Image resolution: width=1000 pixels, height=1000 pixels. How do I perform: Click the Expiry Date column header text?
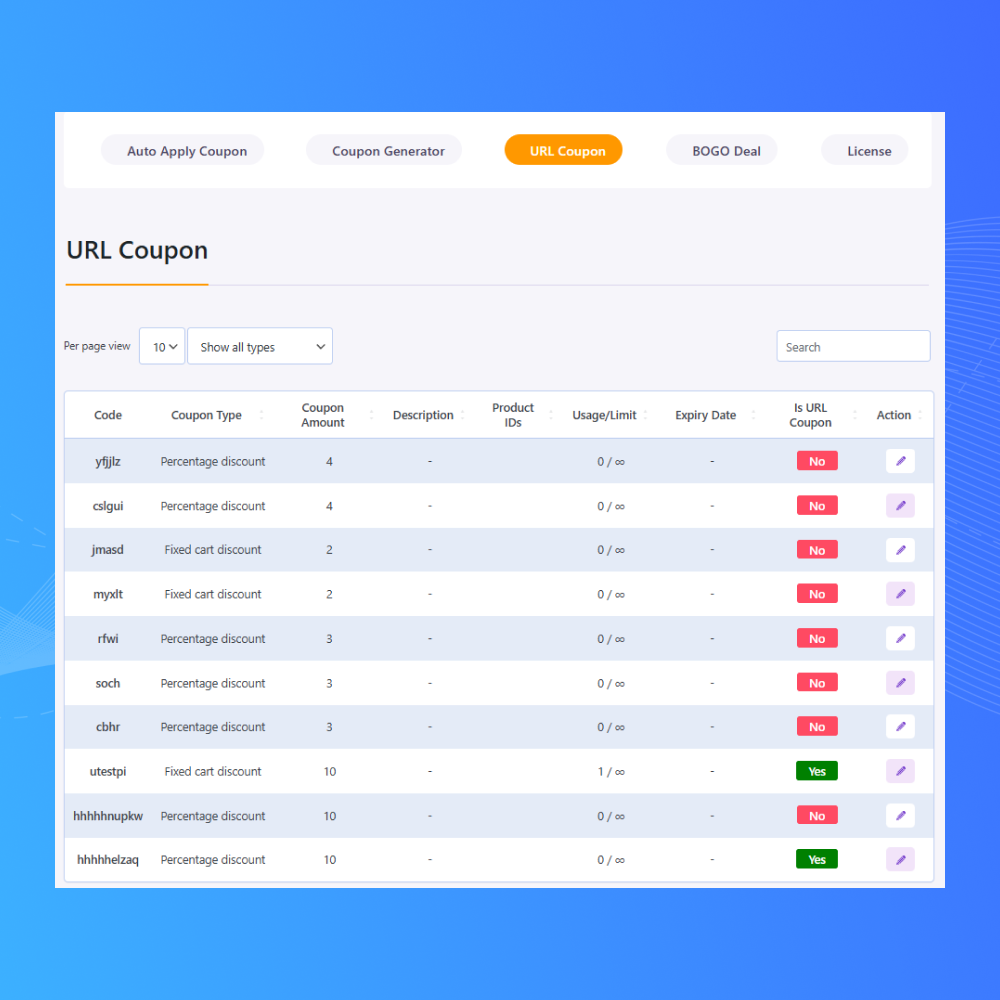point(705,415)
